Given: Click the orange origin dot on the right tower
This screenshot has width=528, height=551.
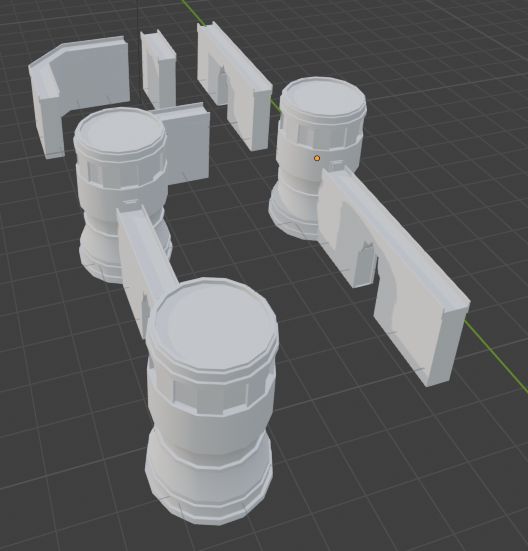Looking at the screenshot, I should [317, 158].
